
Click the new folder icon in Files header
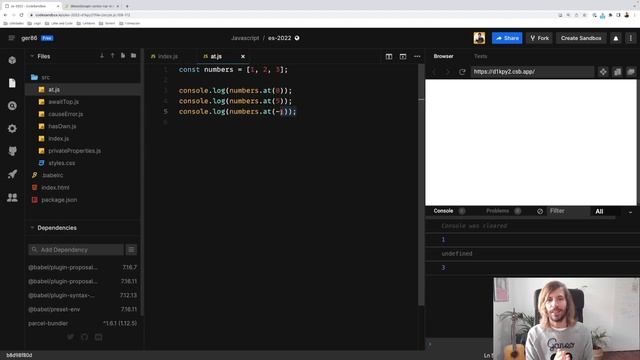(x=133, y=56)
